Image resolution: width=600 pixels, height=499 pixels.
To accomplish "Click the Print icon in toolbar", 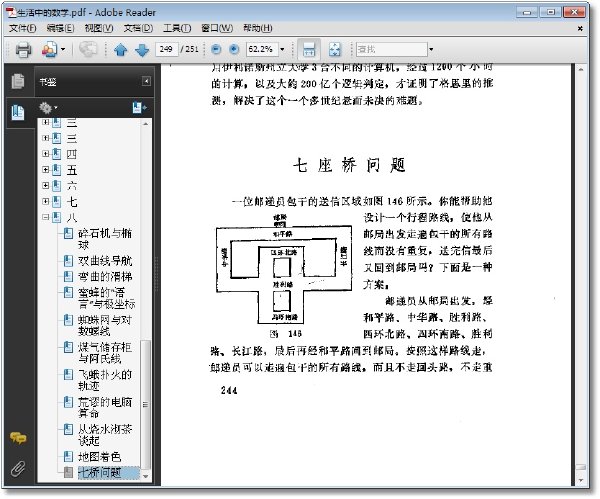I will click(x=23, y=50).
